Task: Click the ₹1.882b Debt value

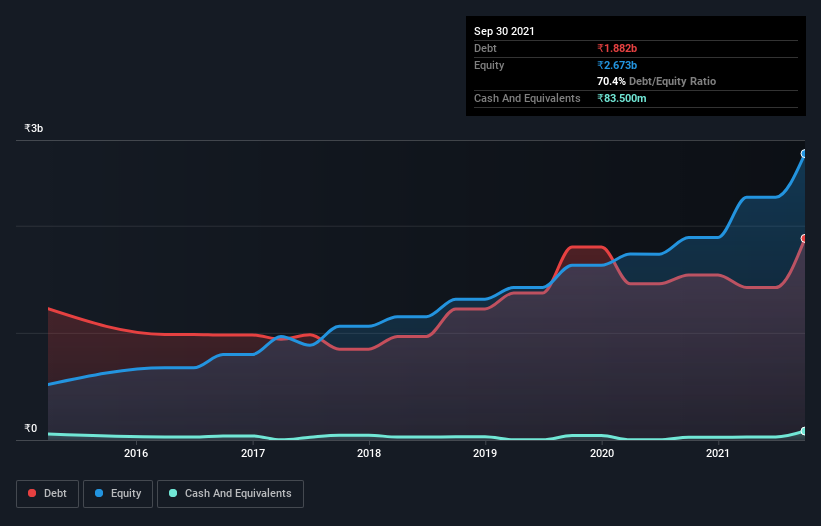Action: 617,48
